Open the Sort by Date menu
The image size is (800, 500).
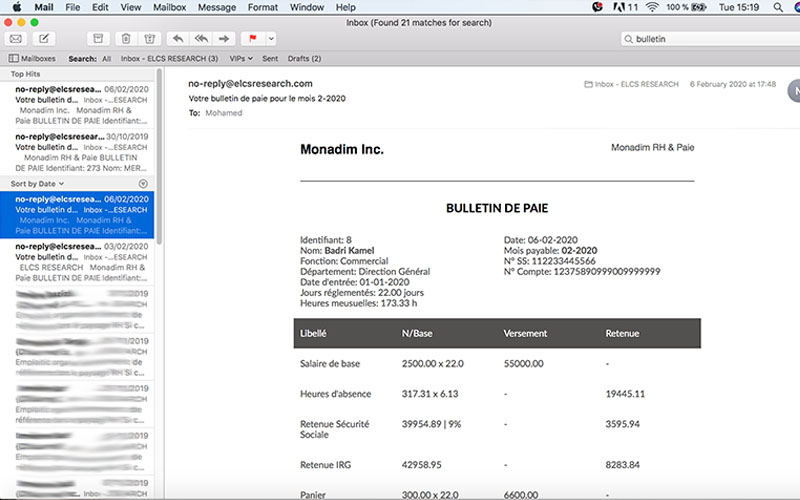tap(37, 184)
